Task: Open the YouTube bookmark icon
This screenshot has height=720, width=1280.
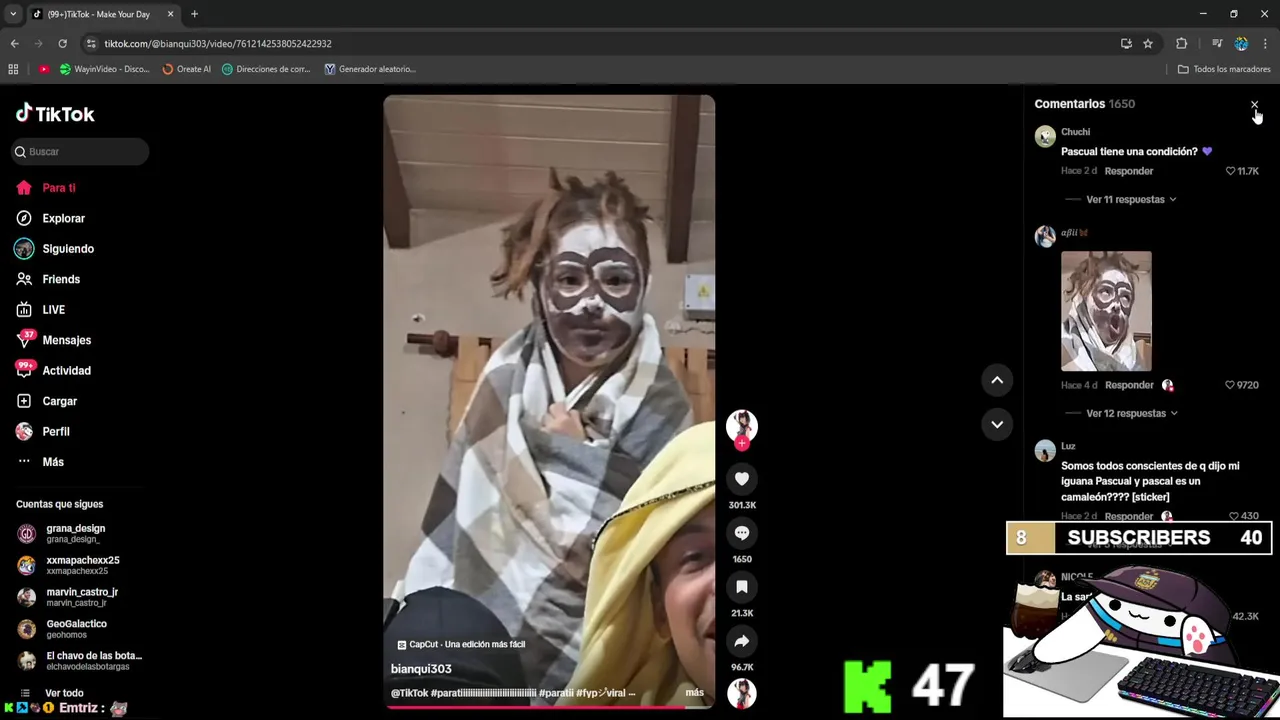Action: pyautogui.click(x=44, y=69)
